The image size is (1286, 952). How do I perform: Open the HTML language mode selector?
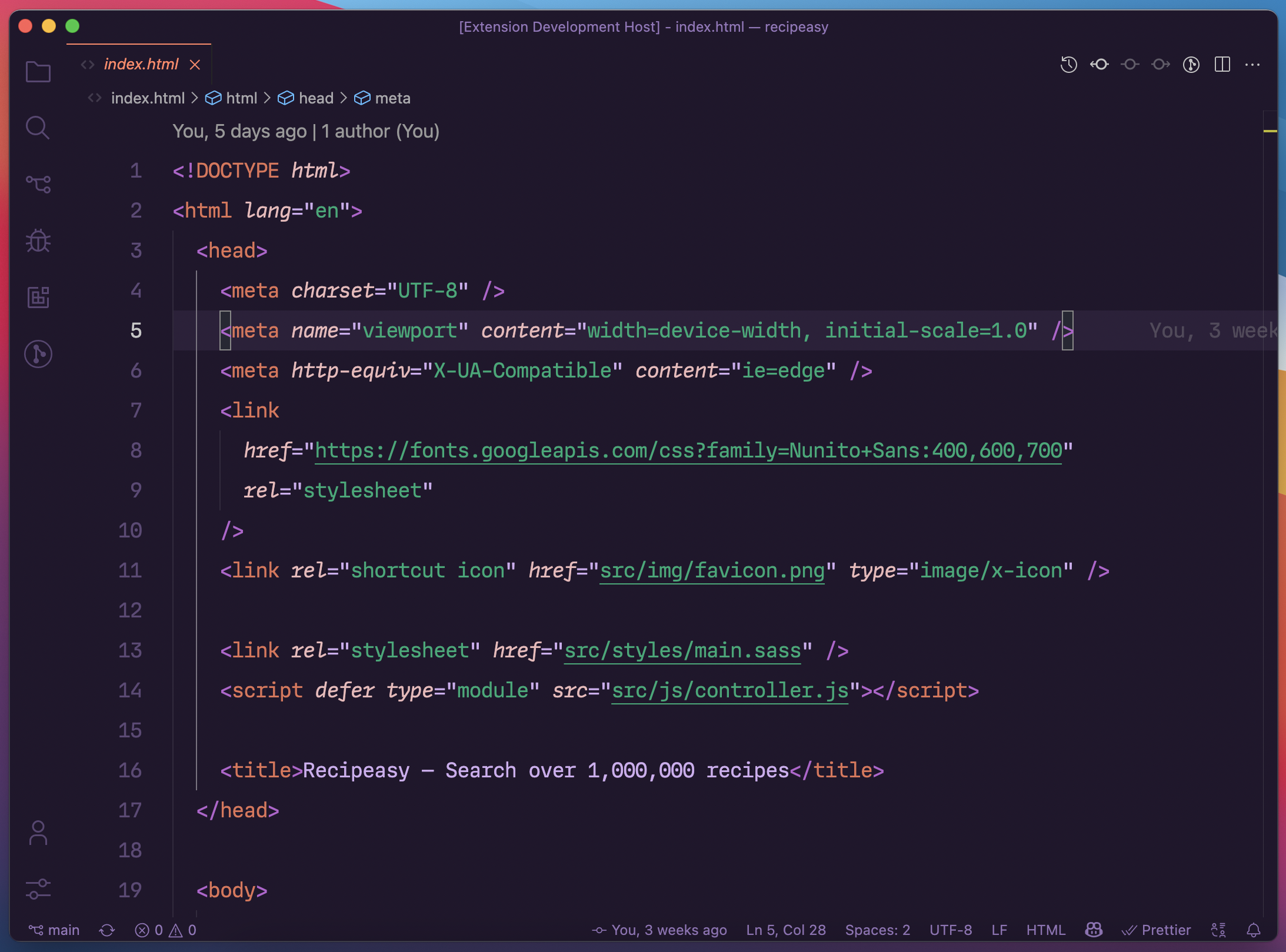pos(1045,930)
